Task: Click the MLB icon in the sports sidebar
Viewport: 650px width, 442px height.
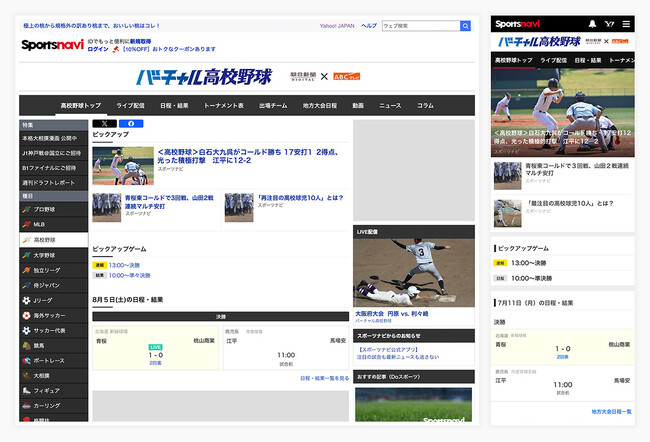Action: pos(27,224)
